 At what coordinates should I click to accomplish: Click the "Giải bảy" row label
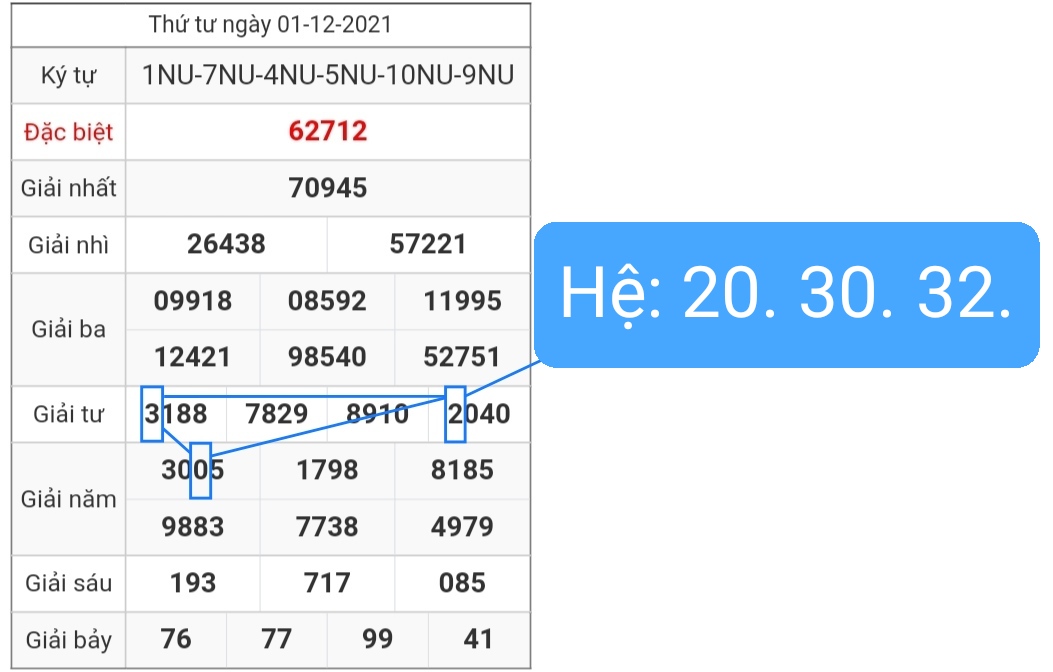[x=69, y=640]
